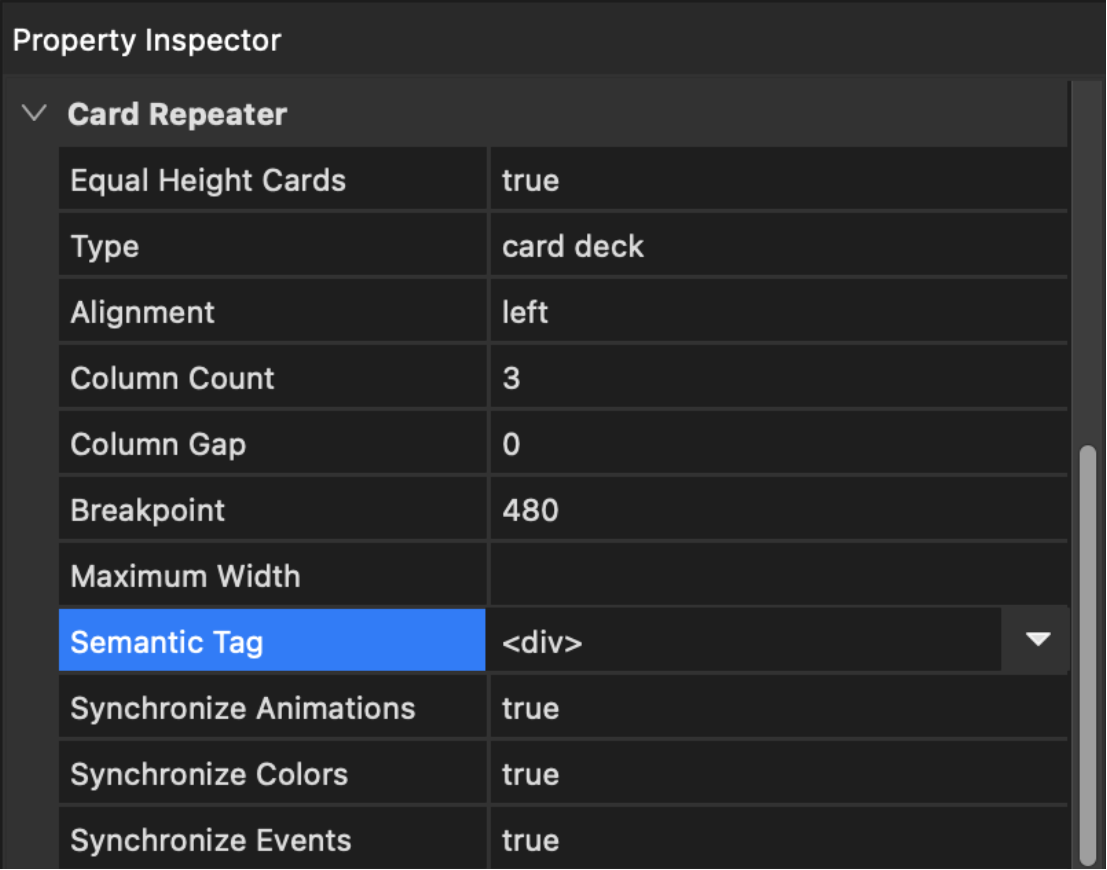
Task: Click the vertical scrollbar thumb
Action: click(1088, 655)
